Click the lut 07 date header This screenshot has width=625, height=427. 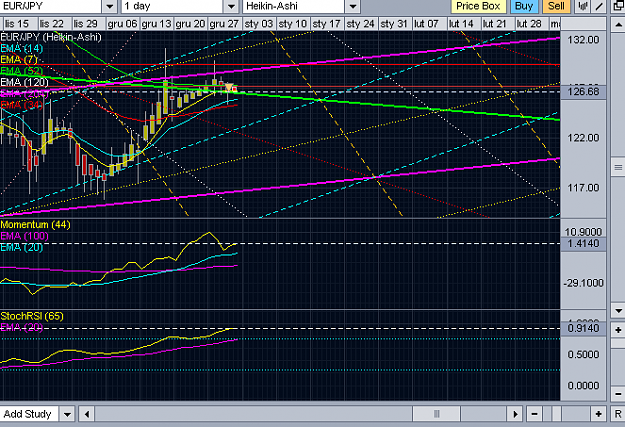[428, 24]
